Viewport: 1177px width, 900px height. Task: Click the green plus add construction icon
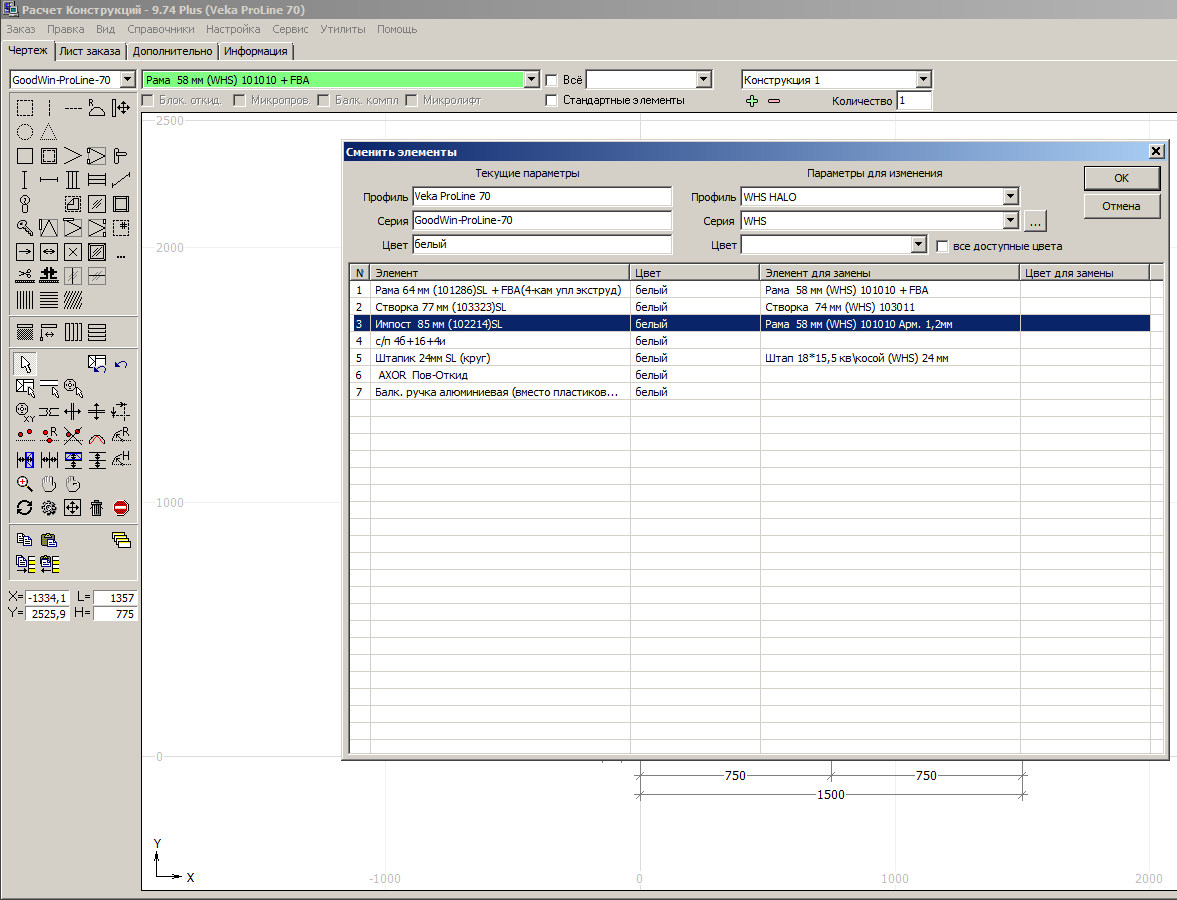[x=752, y=101]
